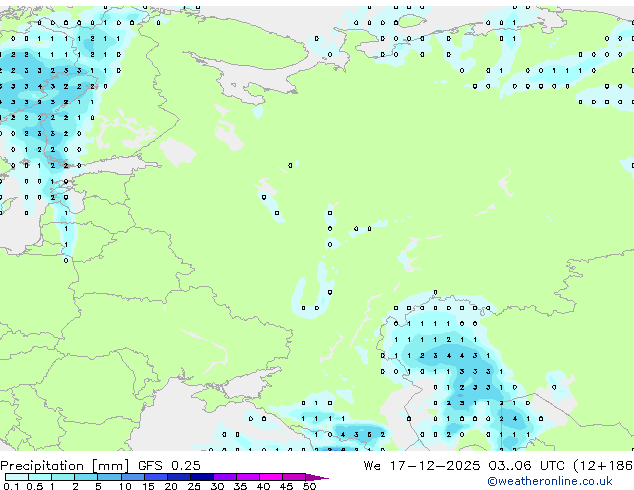
Task: Click the date '17-12-2025' text
Action: point(435,466)
